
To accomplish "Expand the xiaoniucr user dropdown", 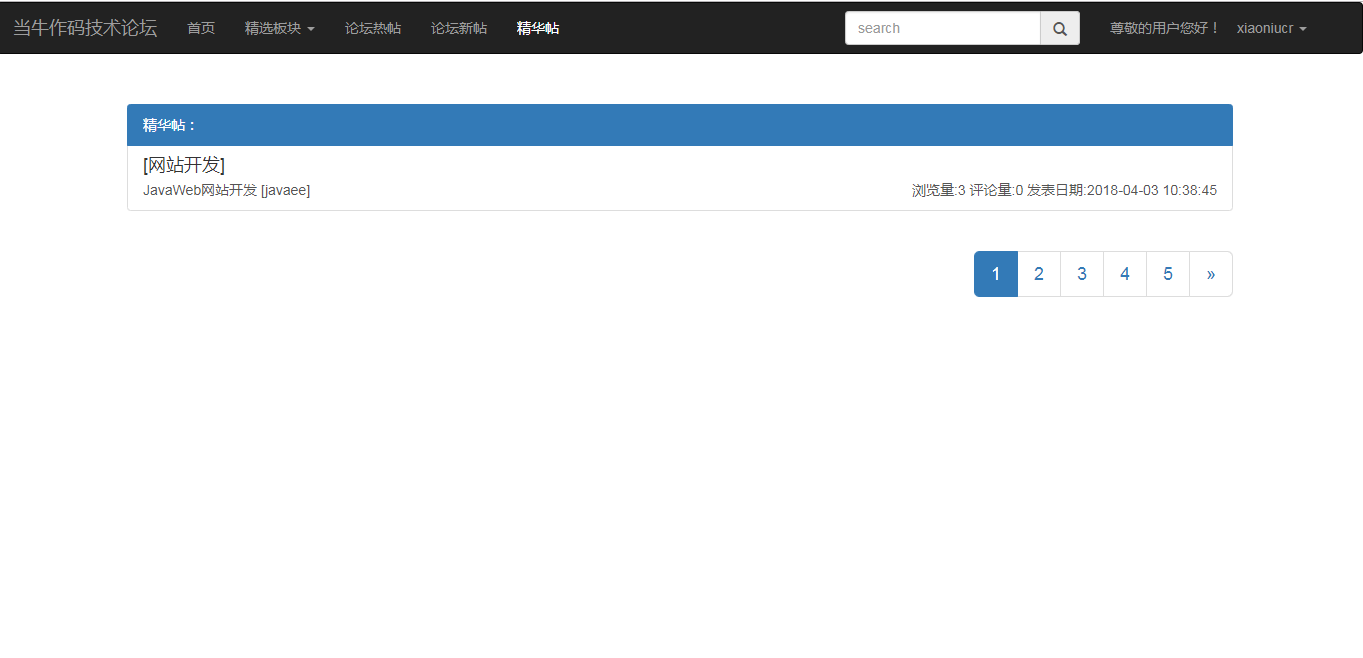I will pyautogui.click(x=1272, y=28).
